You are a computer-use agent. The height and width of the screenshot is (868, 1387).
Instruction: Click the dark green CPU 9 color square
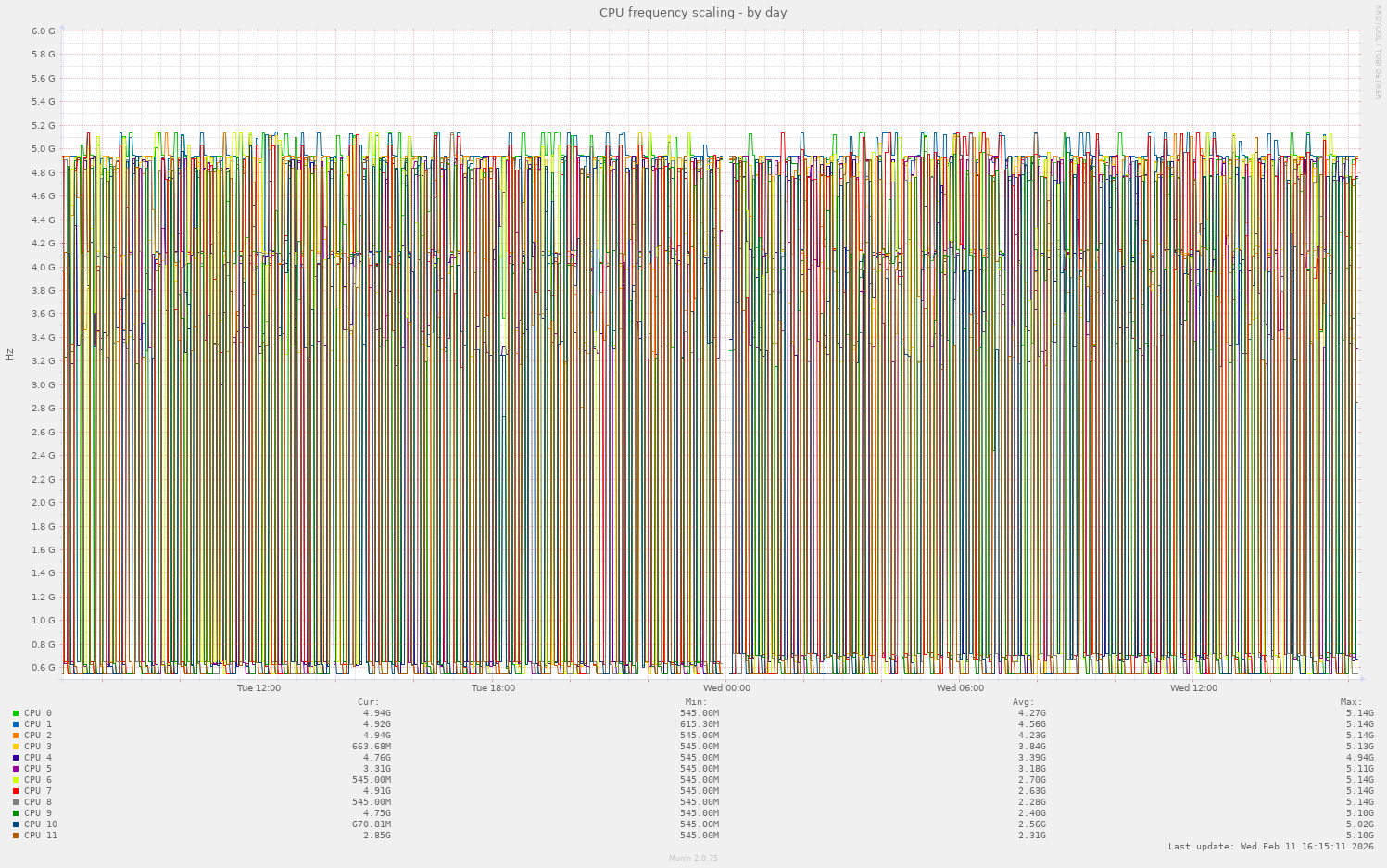17,812
